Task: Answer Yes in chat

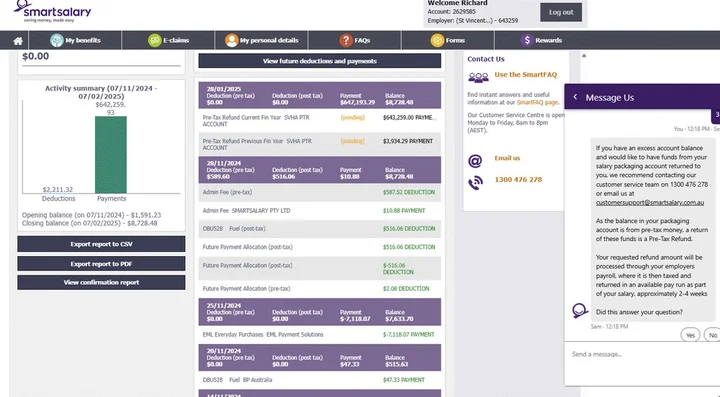Action: tap(690, 335)
